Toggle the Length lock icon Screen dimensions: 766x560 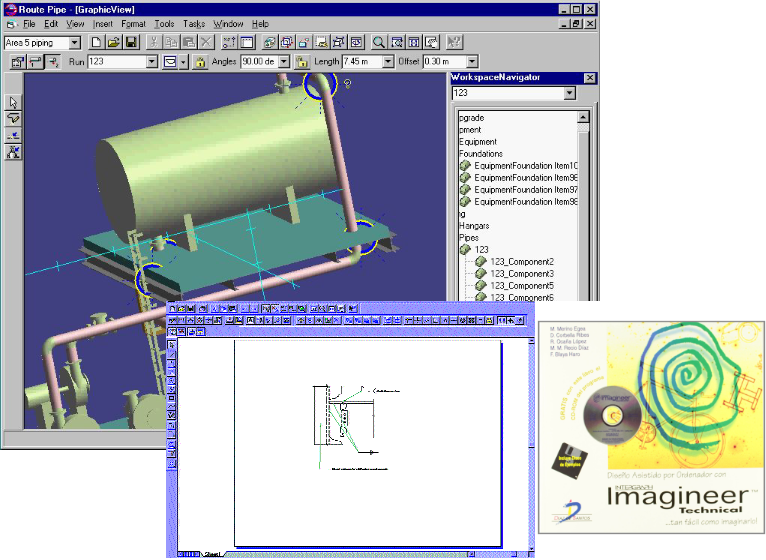pos(301,62)
